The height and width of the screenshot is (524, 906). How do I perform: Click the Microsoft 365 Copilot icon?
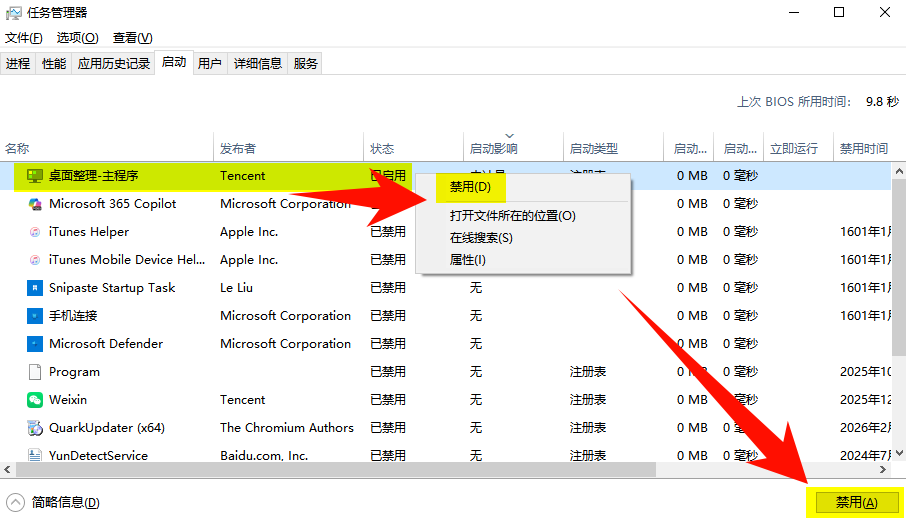pyautogui.click(x=35, y=204)
